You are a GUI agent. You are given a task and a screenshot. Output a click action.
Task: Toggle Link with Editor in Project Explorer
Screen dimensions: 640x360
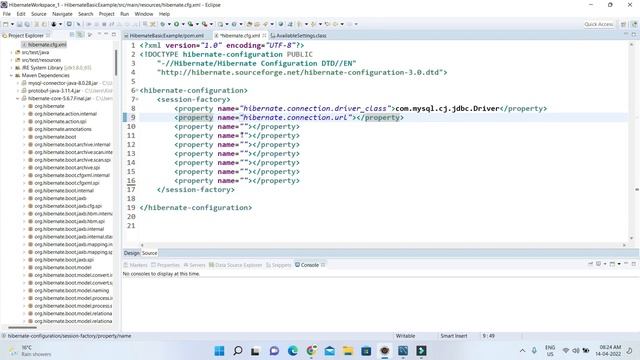[x=80, y=35]
